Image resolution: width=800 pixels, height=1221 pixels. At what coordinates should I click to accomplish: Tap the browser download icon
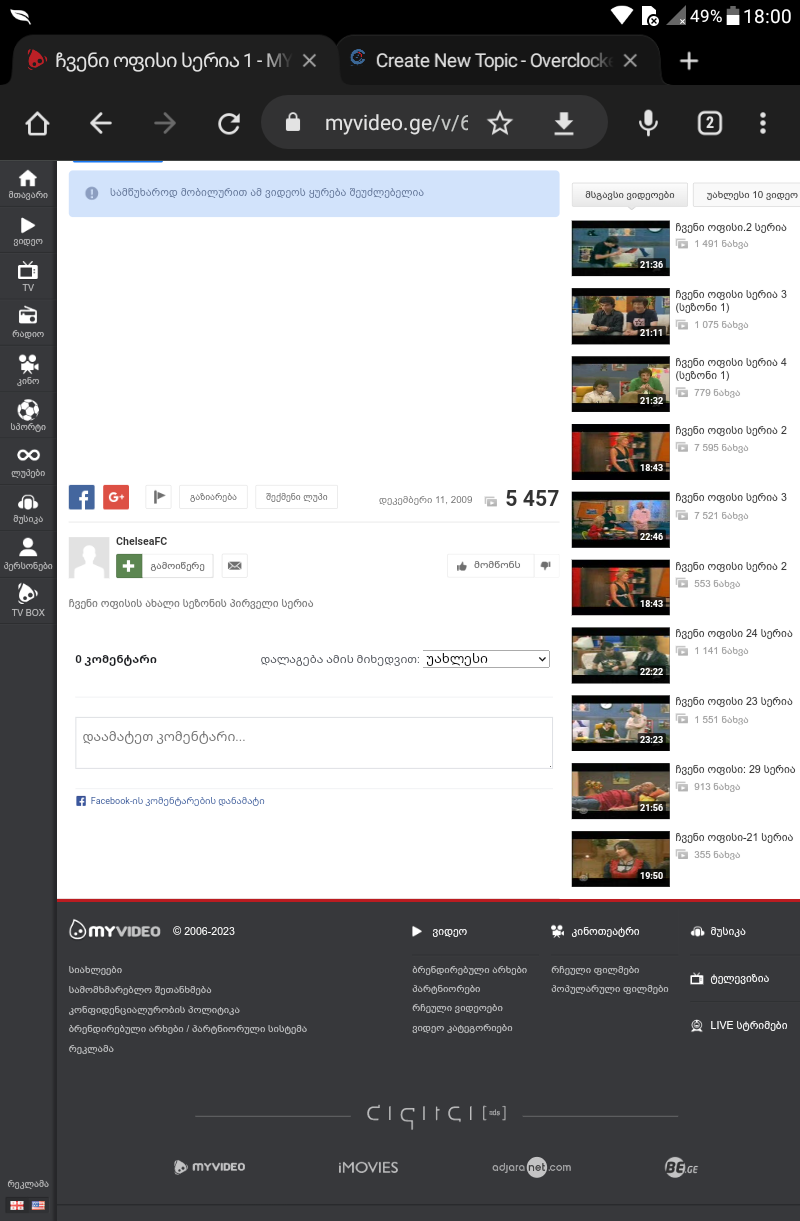tap(564, 123)
